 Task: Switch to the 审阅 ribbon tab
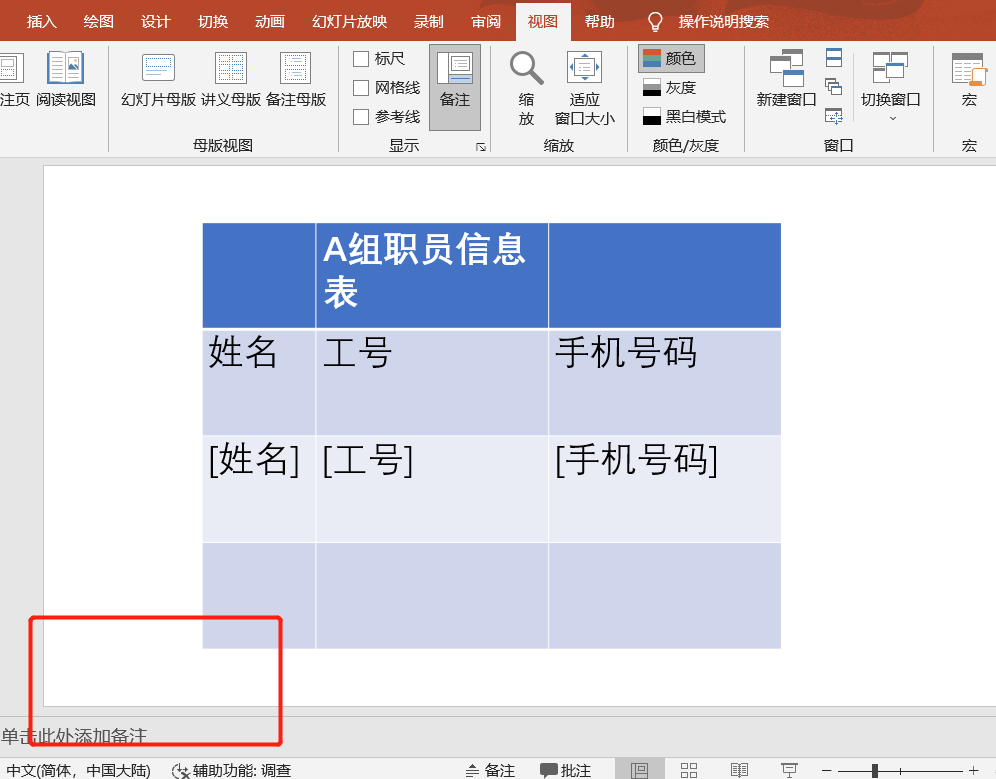pos(486,20)
